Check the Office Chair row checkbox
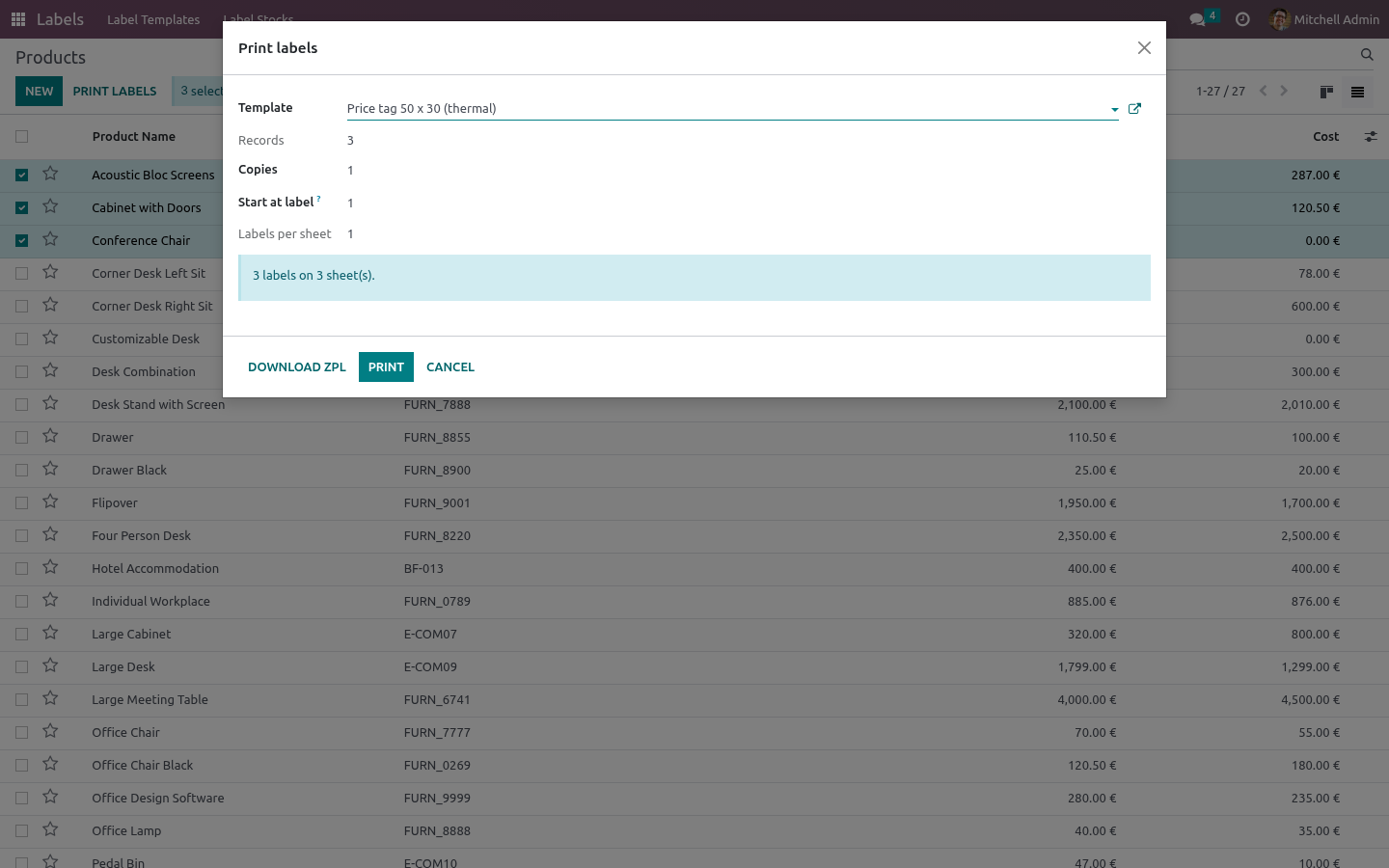 pyautogui.click(x=22, y=733)
